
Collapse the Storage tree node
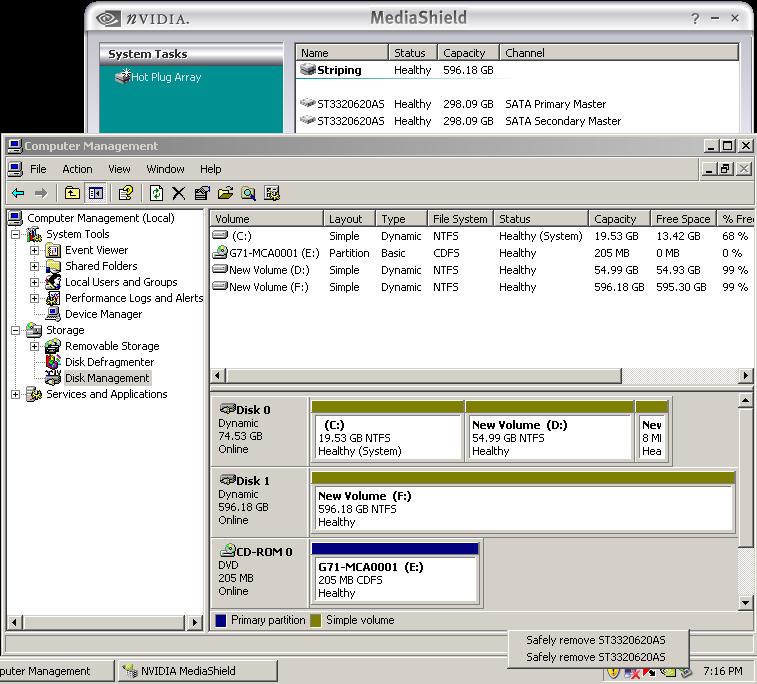coord(15,331)
